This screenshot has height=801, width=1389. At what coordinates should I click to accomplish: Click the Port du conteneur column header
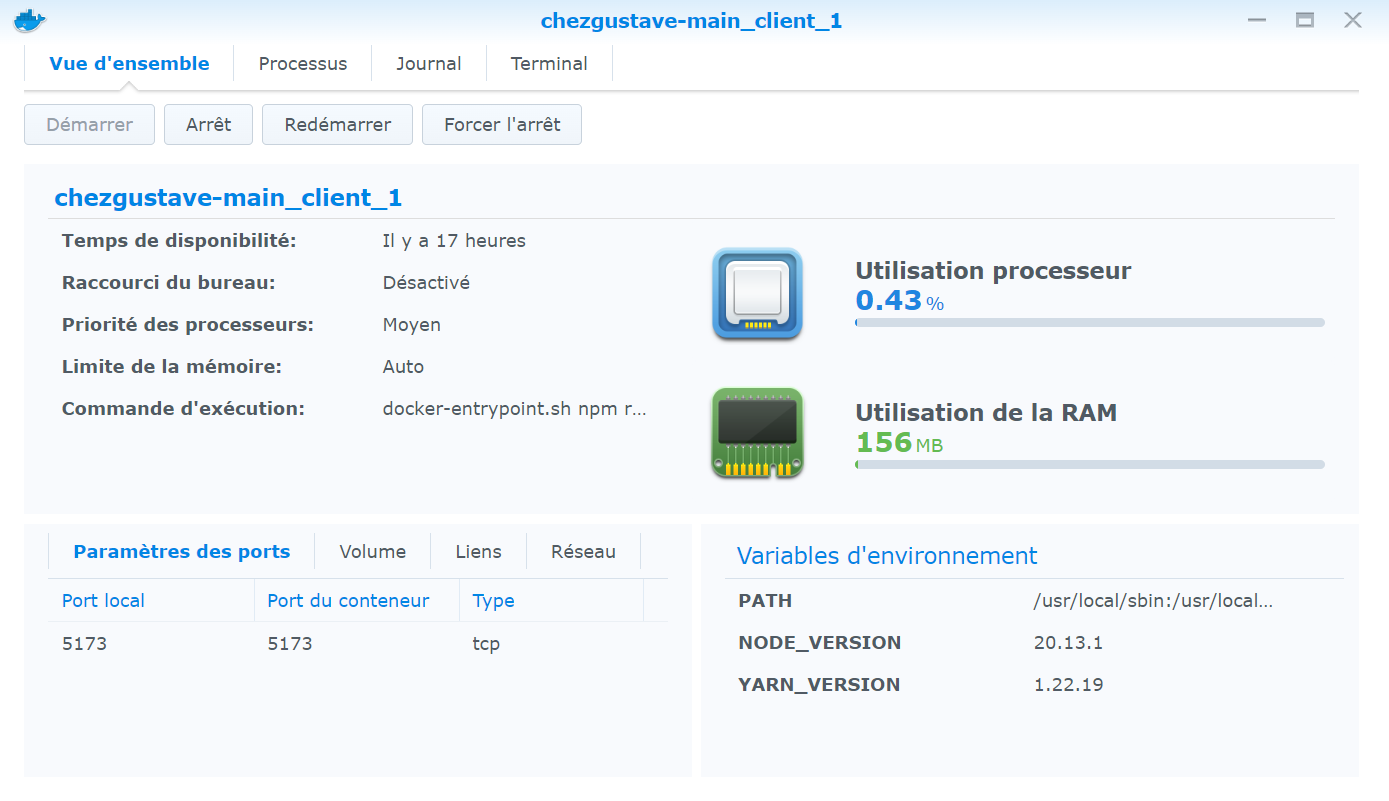348,601
